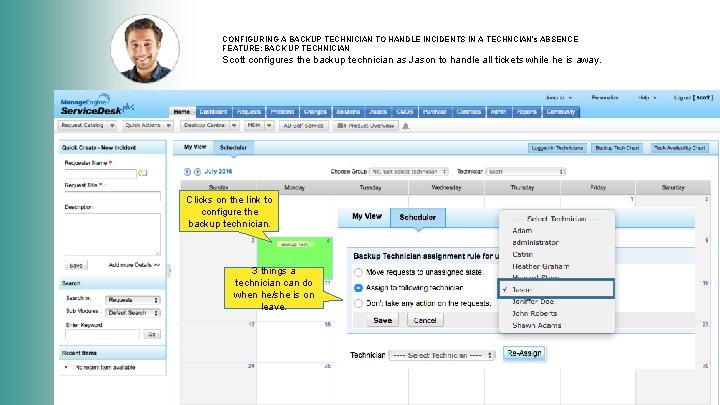Screen dimensions: 720x405
Task: Go to next month in calendar
Action: pyautogui.click(x=197, y=172)
